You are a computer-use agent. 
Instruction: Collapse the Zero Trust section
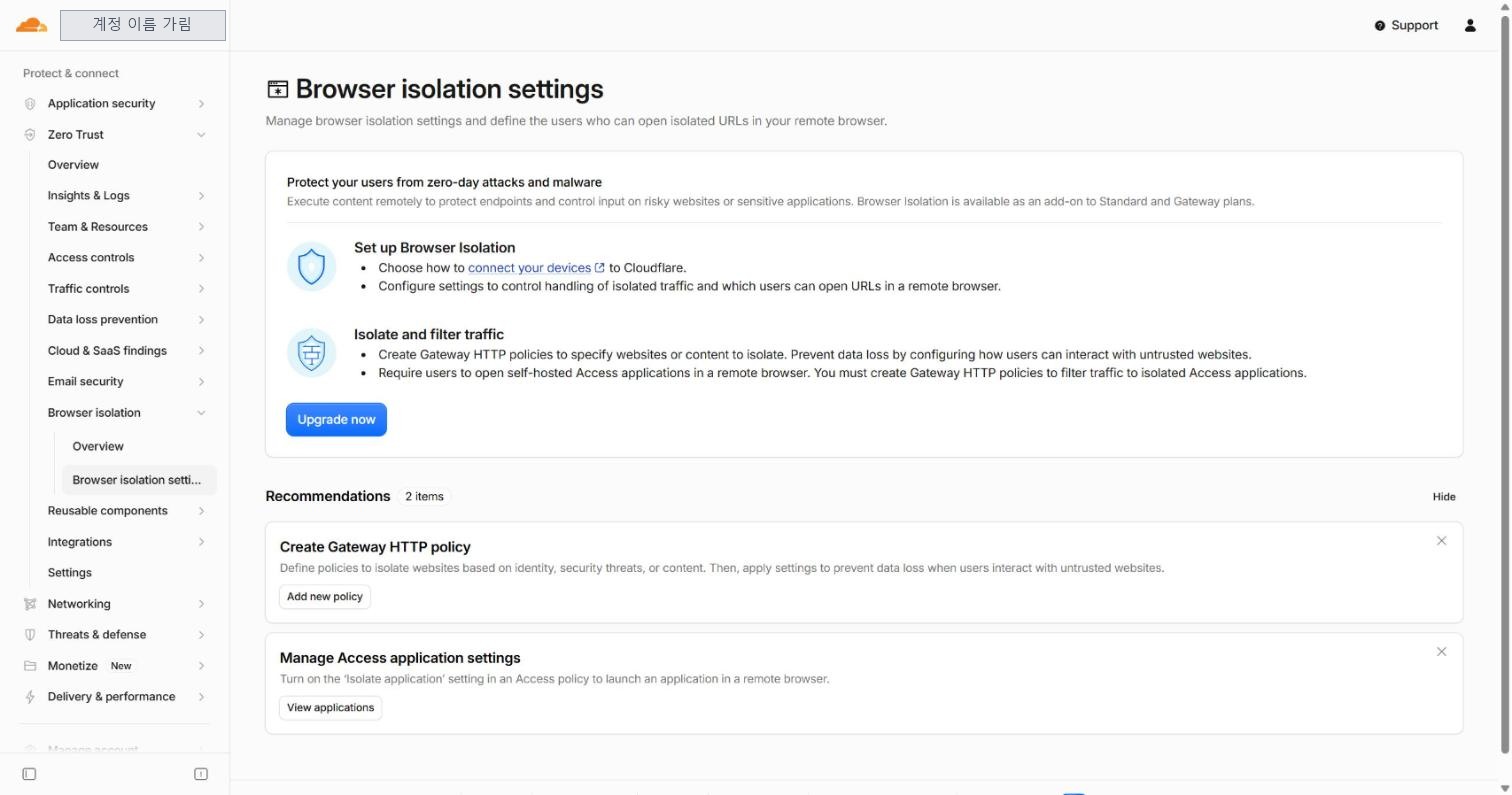tap(201, 135)
